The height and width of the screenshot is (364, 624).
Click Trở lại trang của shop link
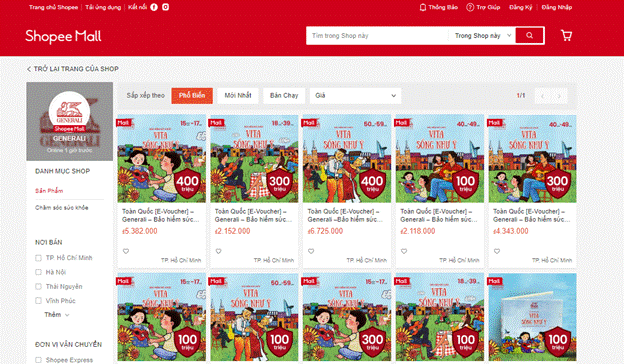click(76, 69)
